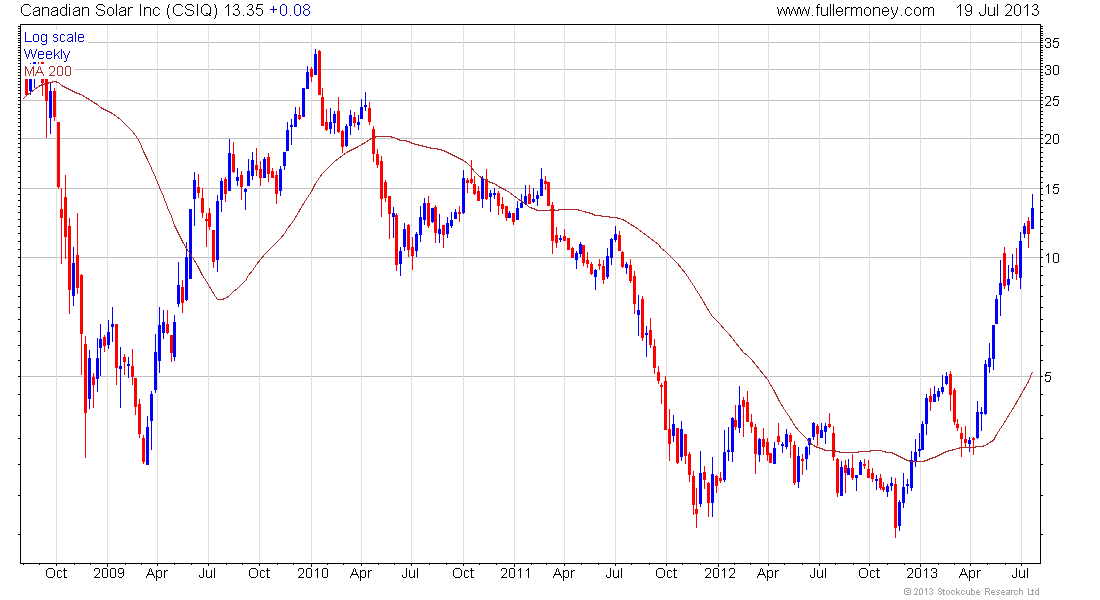Click the 'Weekly' legend label
The height and width of the screenshot is (600, 1100).
click(47, 54)
